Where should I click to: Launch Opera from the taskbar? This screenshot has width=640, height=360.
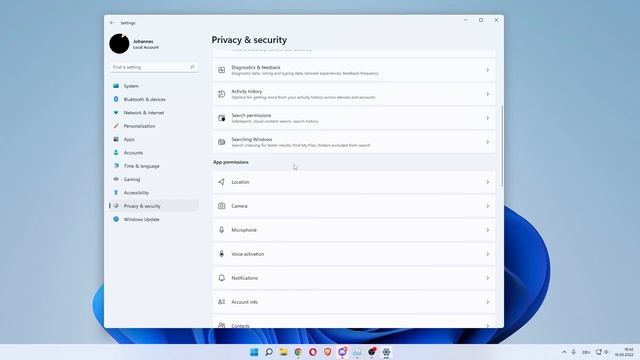[x=313, y=352]
